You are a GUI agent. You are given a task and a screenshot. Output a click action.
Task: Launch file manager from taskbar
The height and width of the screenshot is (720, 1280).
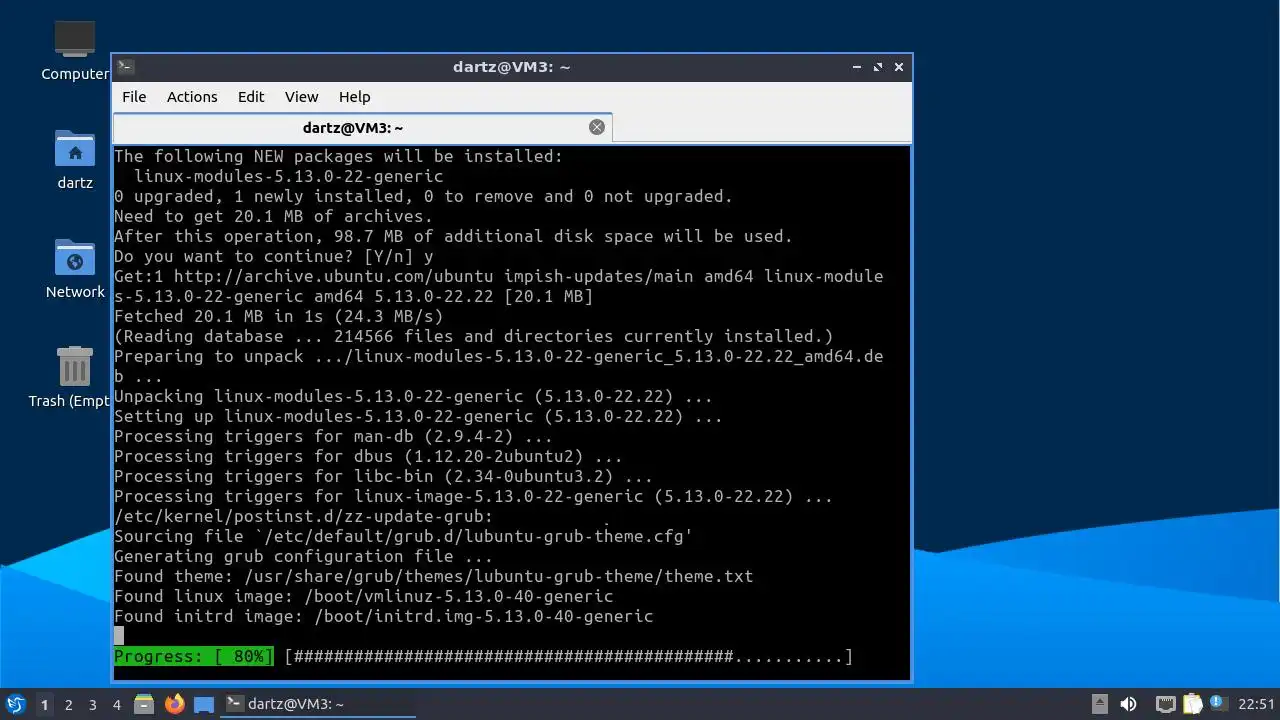(144, 704)
